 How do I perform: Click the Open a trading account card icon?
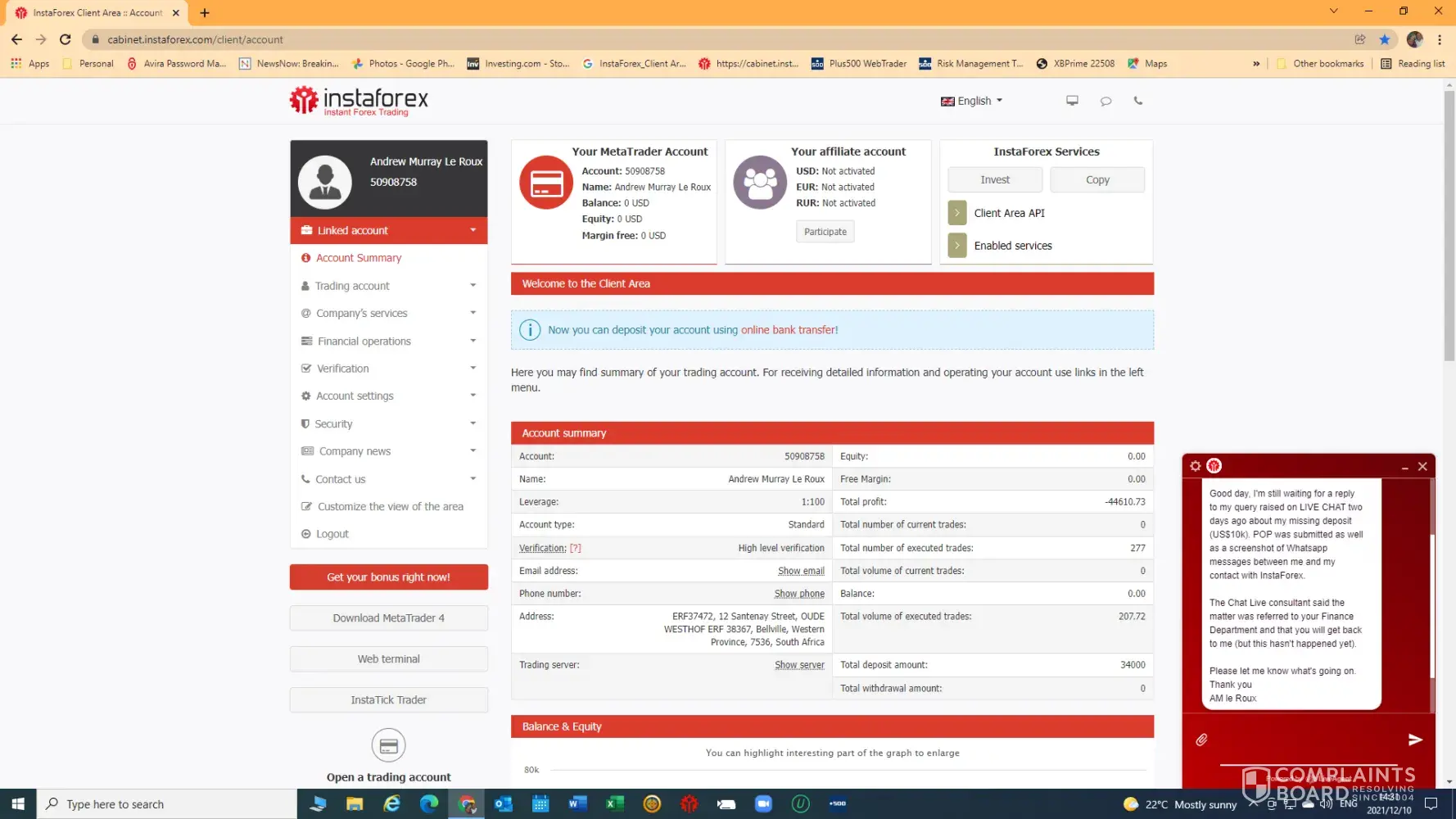[388, 745]
